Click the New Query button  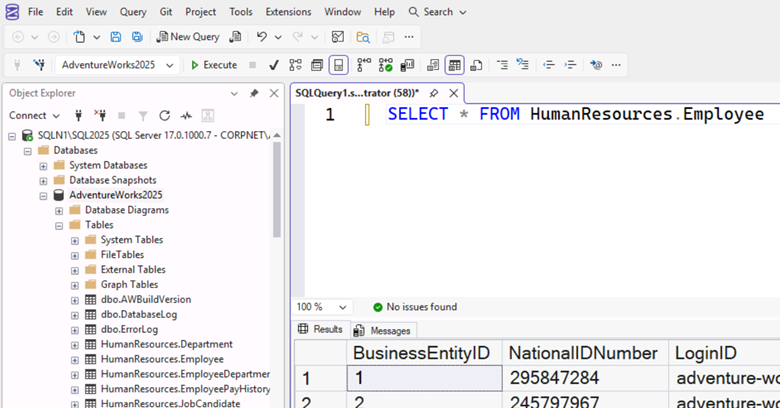click(x=188, y=37)
